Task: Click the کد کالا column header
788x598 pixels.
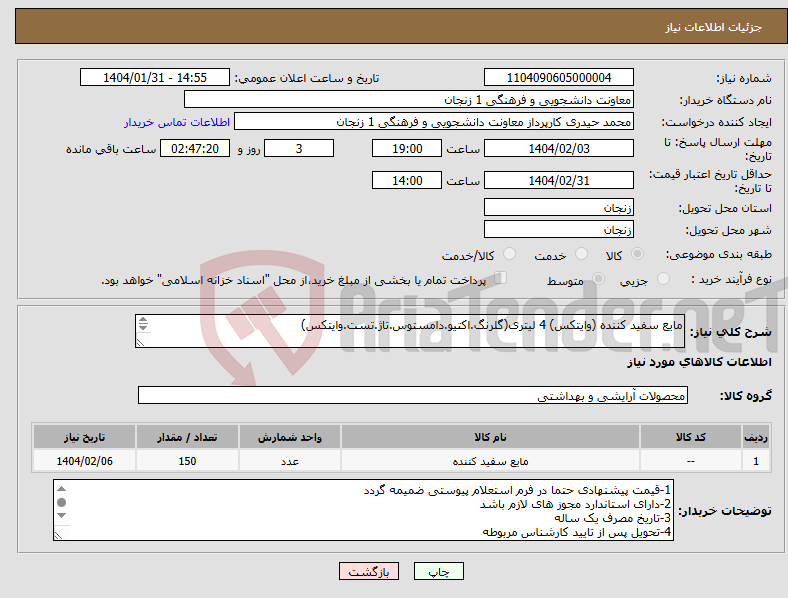Action: (691, 437)
